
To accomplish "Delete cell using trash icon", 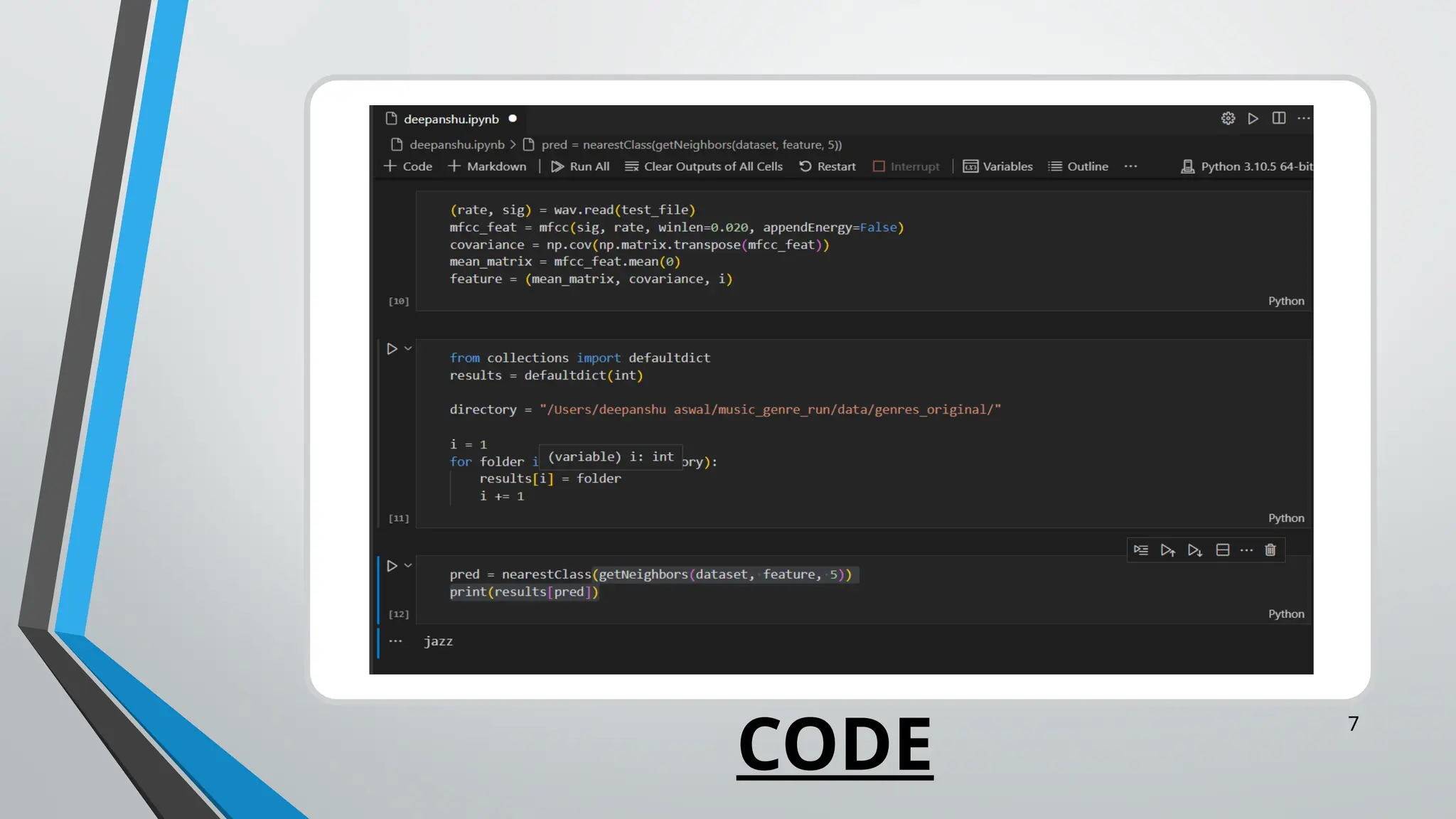I will [x=1270, y=550].
